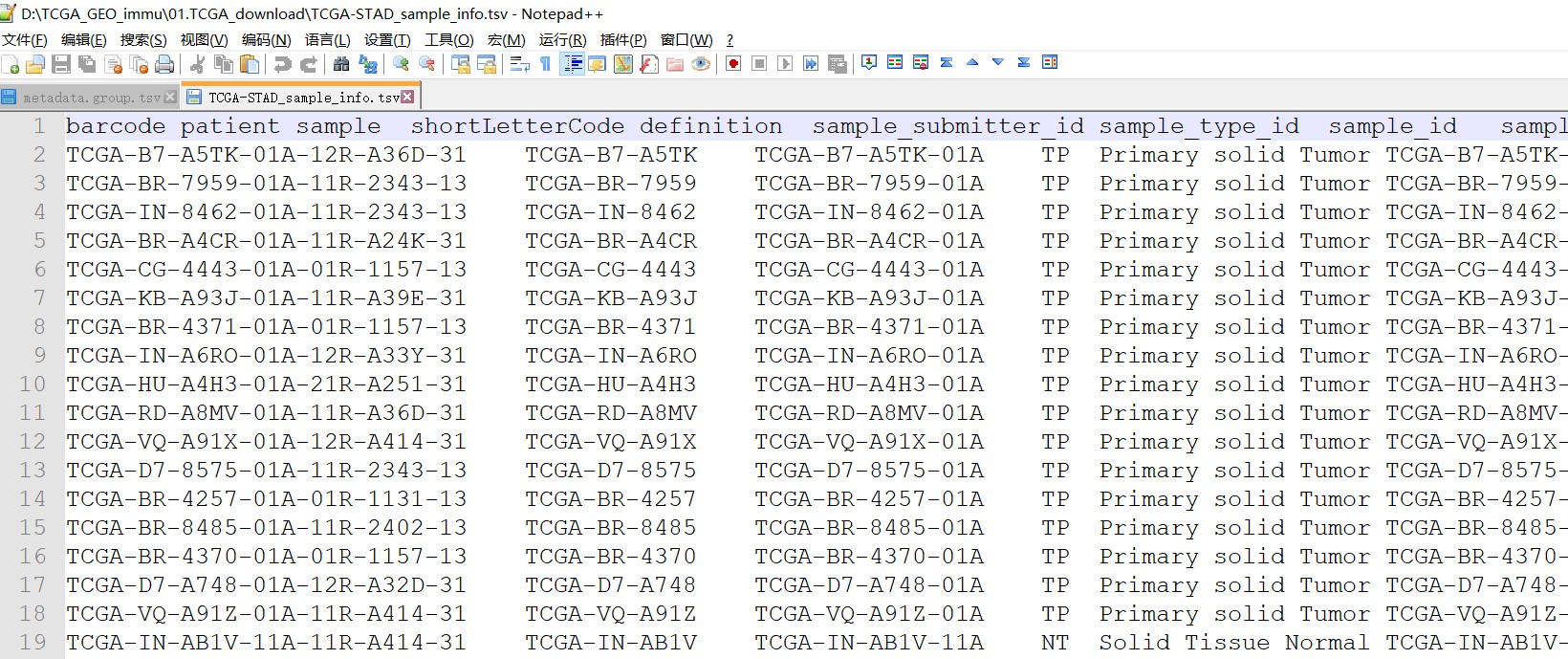Open the 窗口(W) menu
This screenshot has width=1568, height=659.
pos(686,39)
